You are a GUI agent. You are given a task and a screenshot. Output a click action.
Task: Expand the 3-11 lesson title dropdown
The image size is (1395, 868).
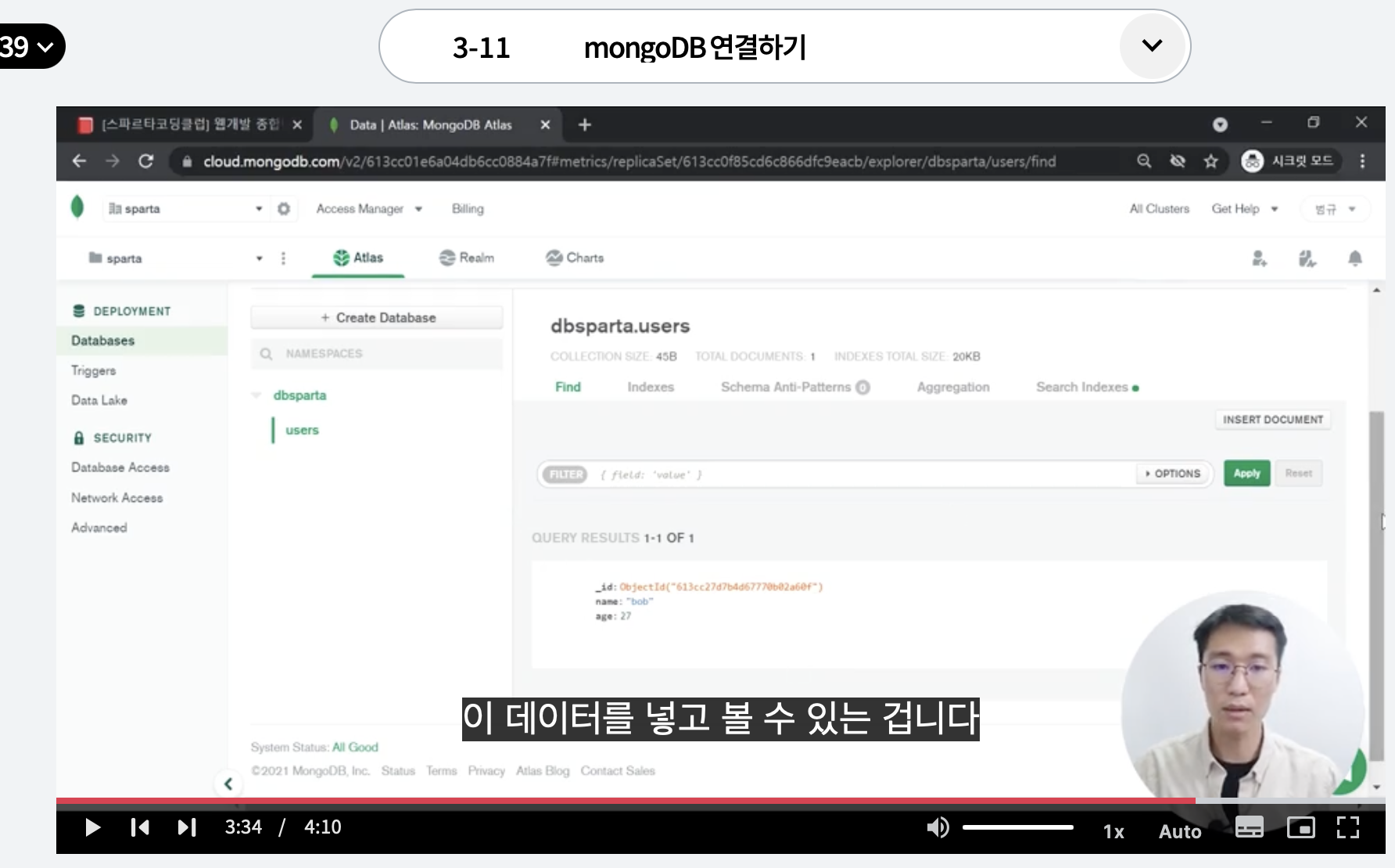[x=1152, y=46]
